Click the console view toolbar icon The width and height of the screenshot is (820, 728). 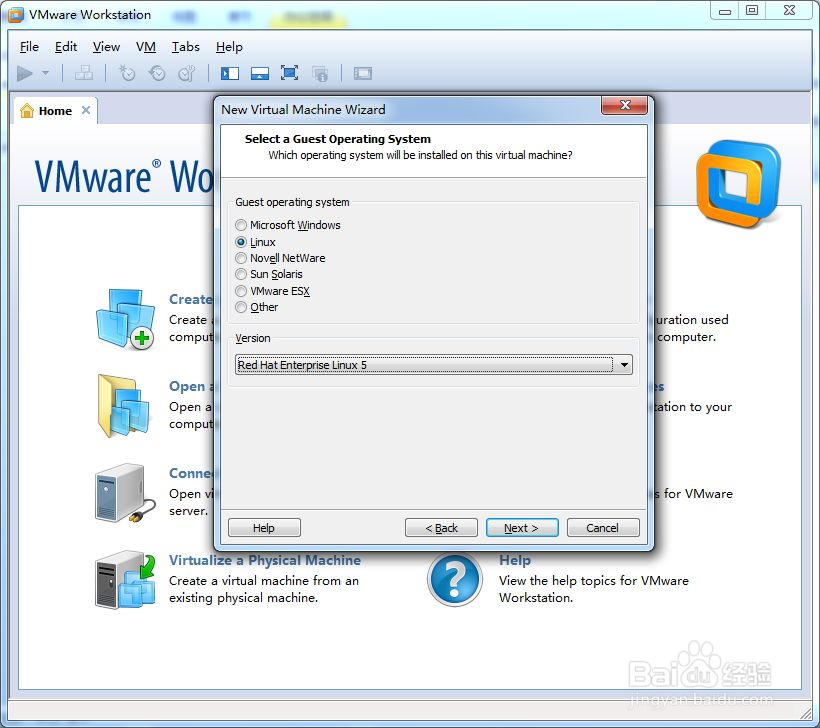click(362, 73)
